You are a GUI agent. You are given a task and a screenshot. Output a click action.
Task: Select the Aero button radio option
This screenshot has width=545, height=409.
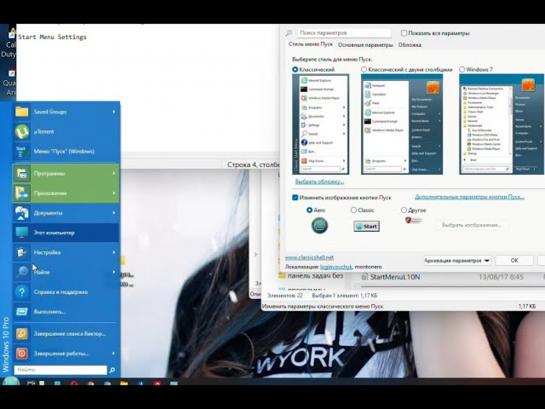coord(309,210)
